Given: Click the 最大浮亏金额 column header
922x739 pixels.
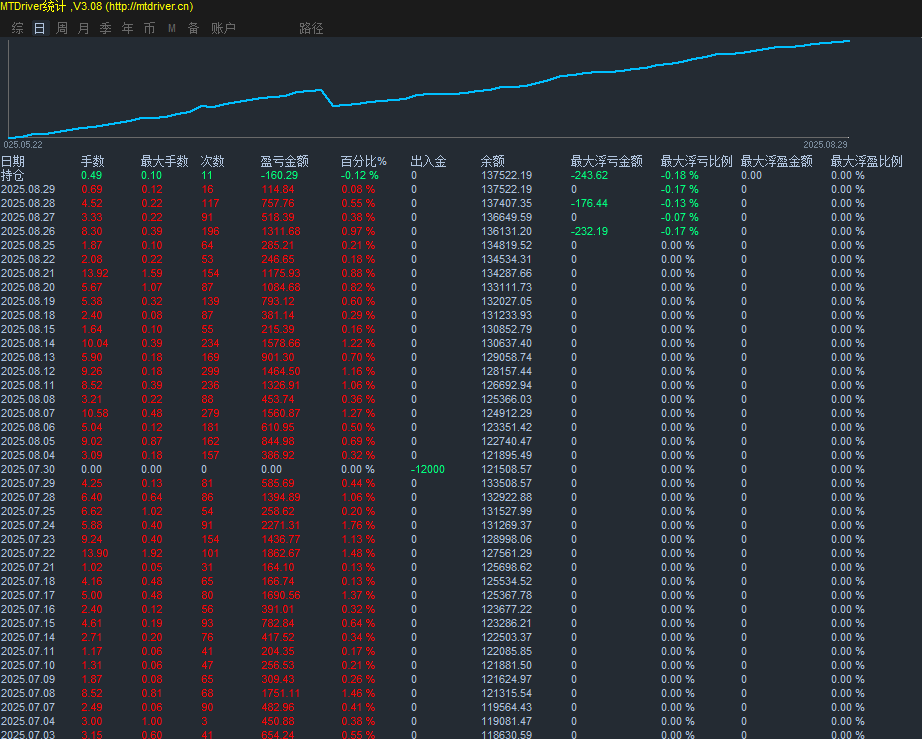Looking at the screenshot, I should 606,161.
